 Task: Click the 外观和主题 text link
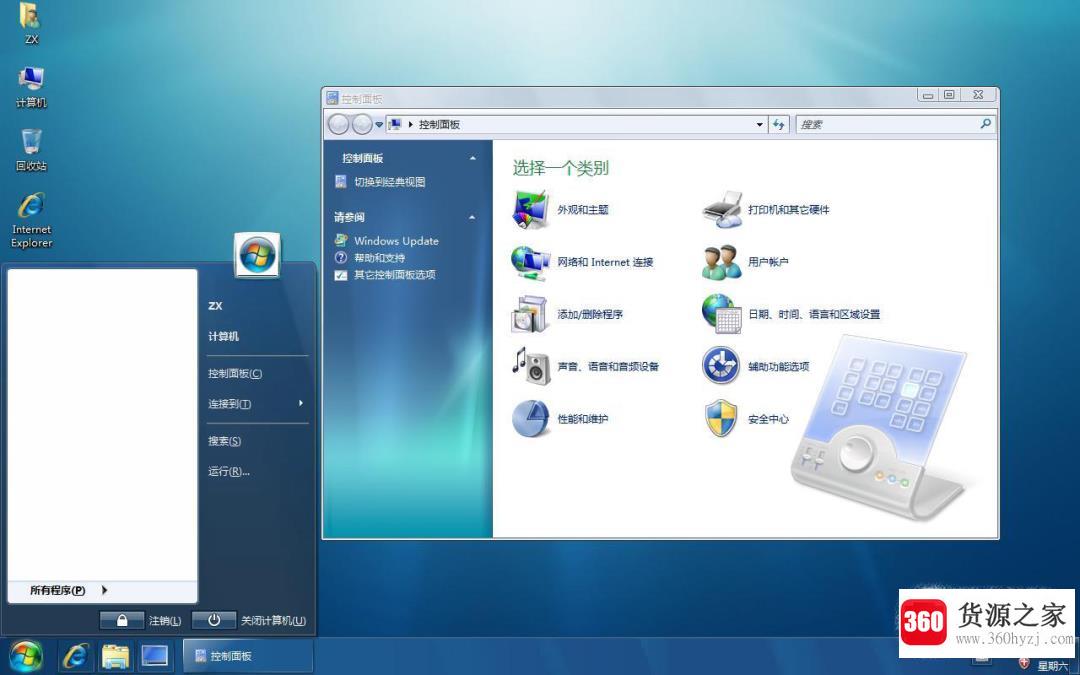tap(583, 209)
